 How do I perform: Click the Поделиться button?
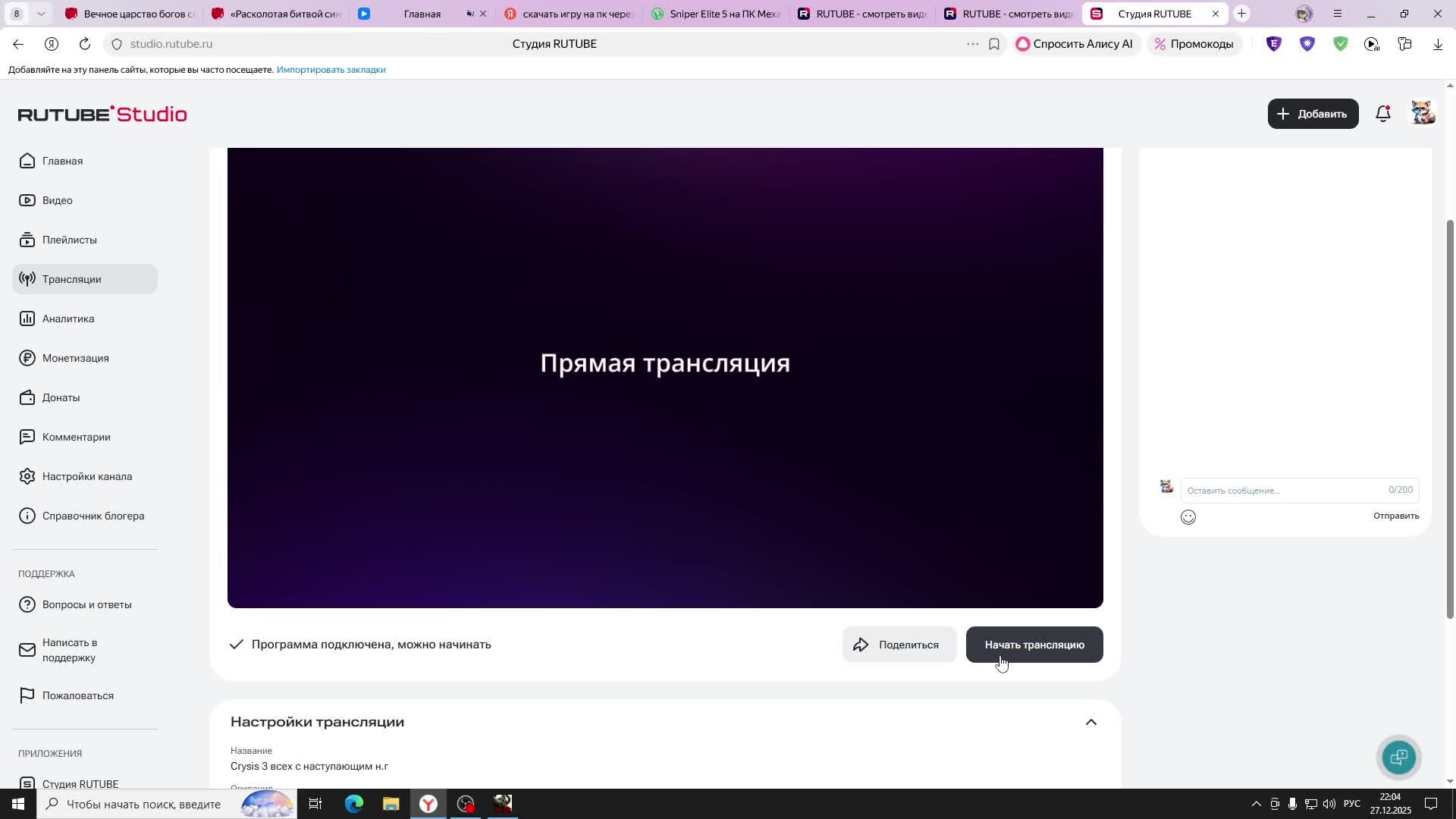(x=899, y=645)
